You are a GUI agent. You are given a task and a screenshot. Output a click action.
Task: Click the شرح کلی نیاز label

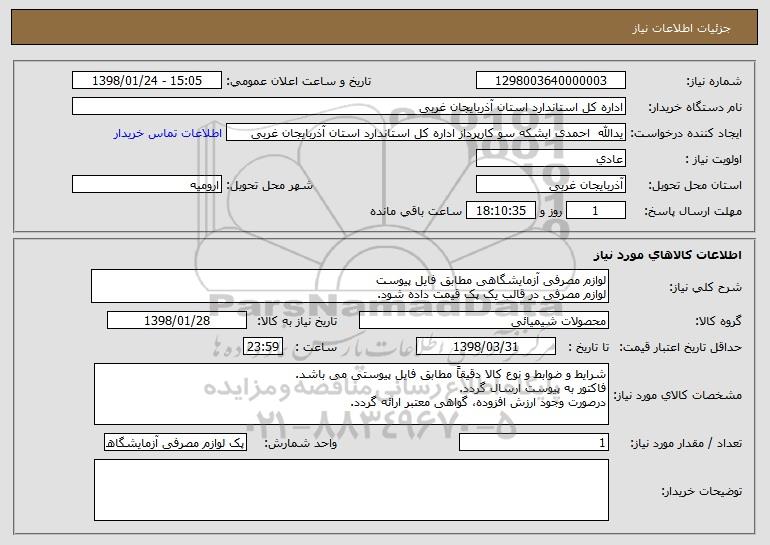[706, 287]
